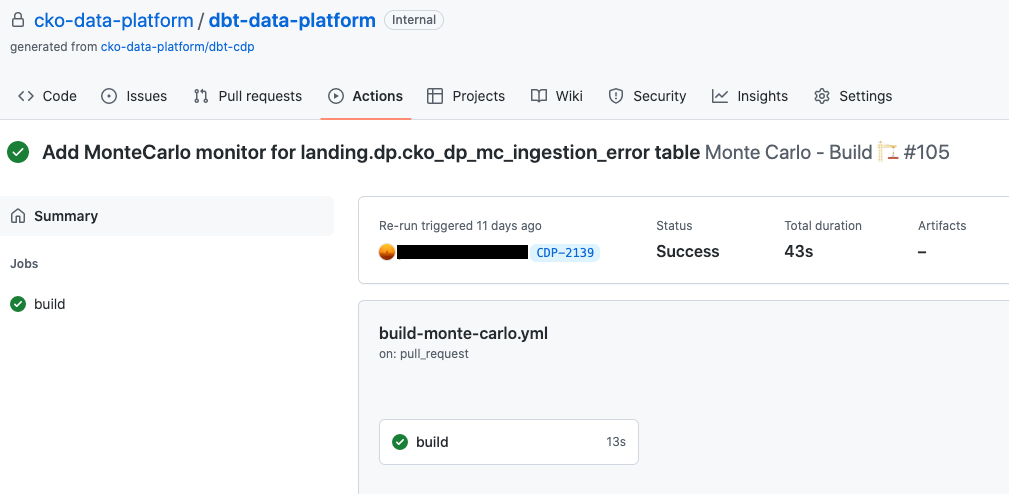Click the Security shield icon
Viewport: 1009px width, 494px height.
click(616, 96)
